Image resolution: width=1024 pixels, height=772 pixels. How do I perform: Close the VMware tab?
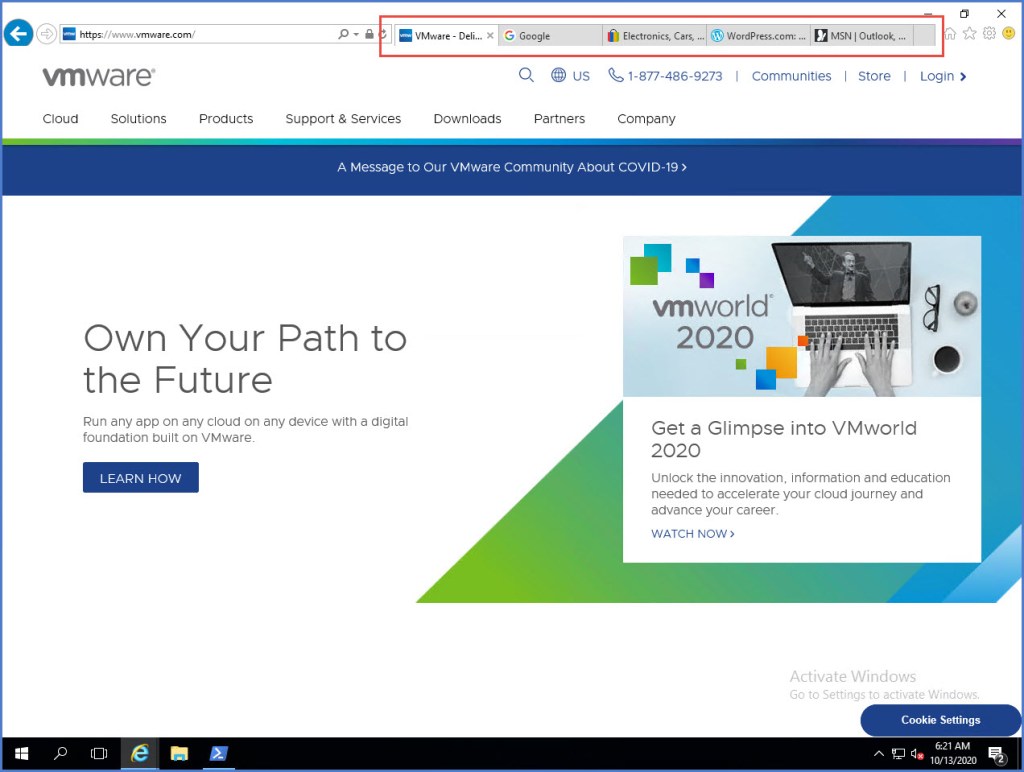click(490, 36)
